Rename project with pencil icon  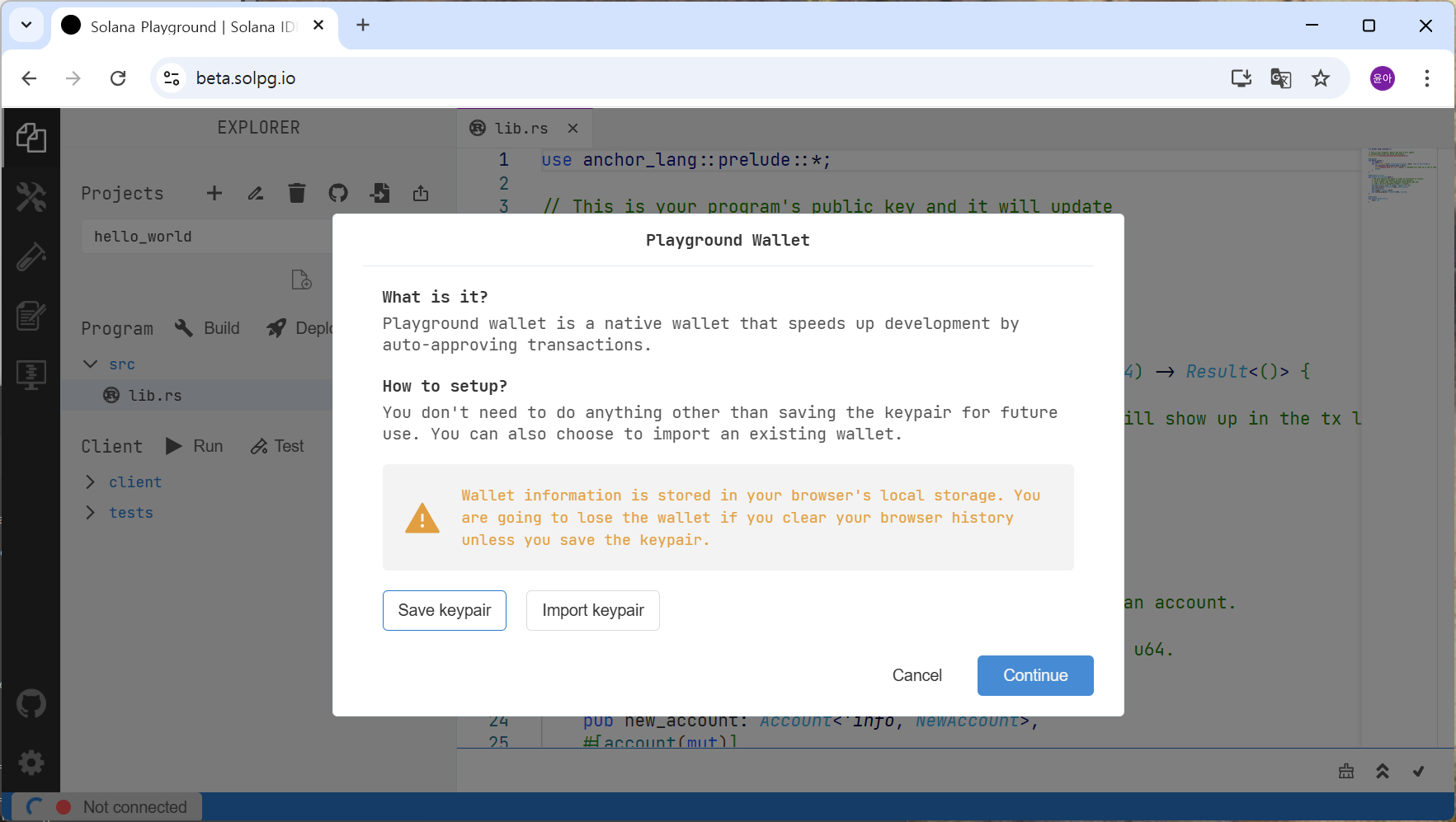coord(256,193)
